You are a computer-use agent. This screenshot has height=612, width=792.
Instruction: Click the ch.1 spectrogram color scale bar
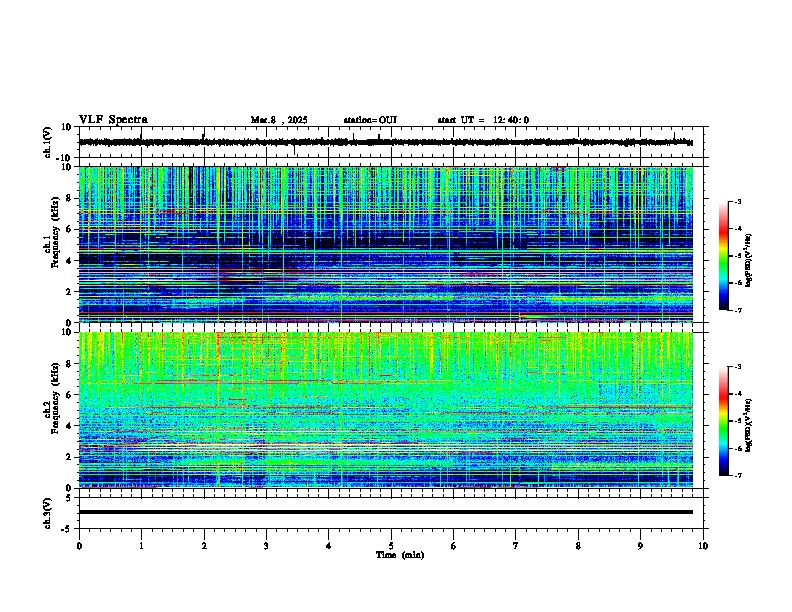[x=724, y=256]
